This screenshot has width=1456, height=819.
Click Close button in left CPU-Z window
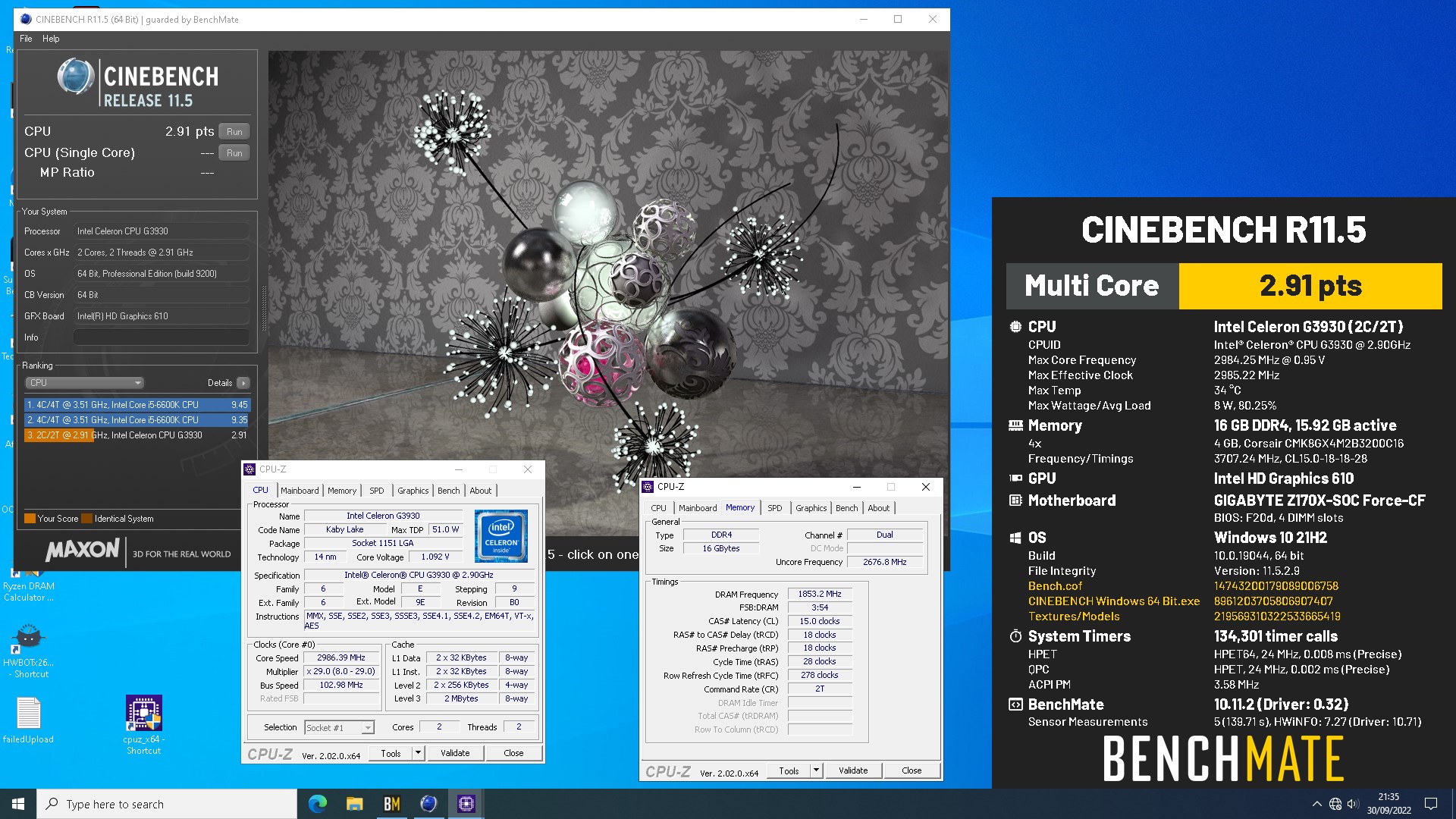click(x=513, y=753)
